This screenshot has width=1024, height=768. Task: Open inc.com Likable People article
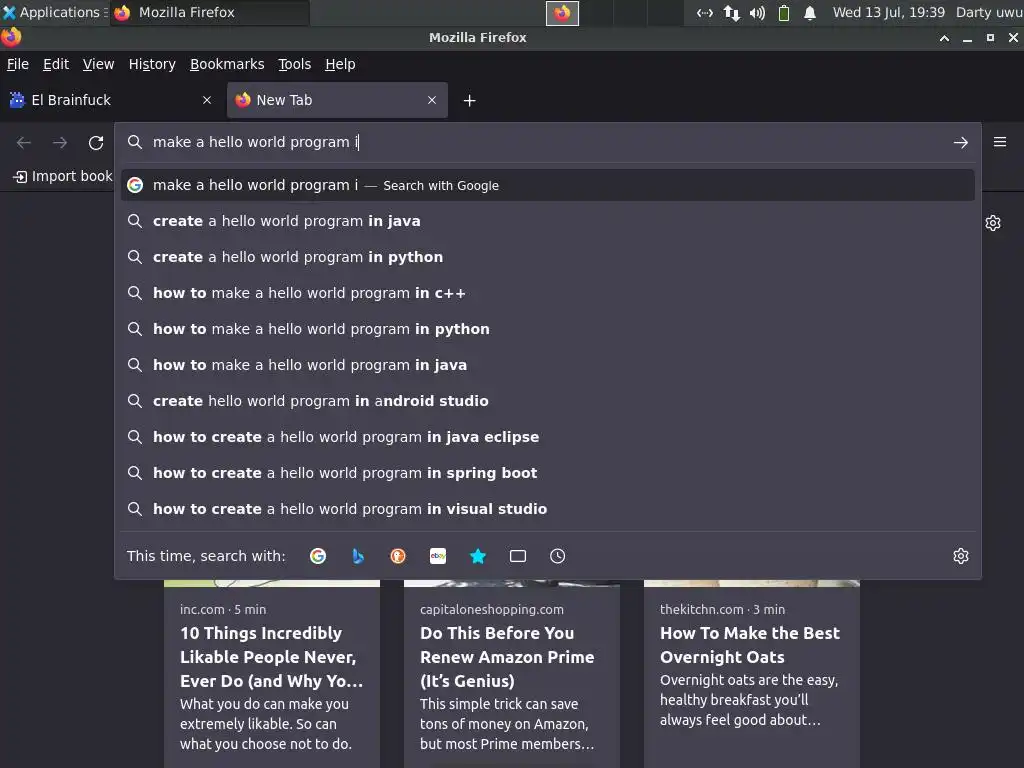tap(272, 674)
